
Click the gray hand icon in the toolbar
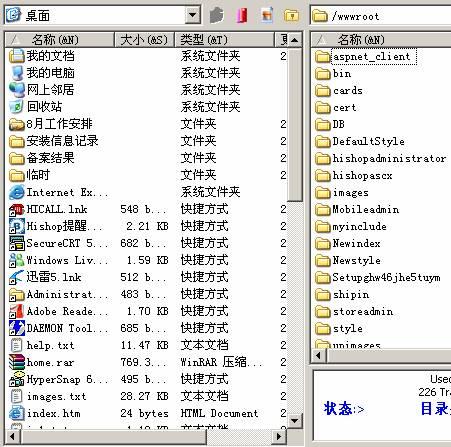tap(216, 15)
